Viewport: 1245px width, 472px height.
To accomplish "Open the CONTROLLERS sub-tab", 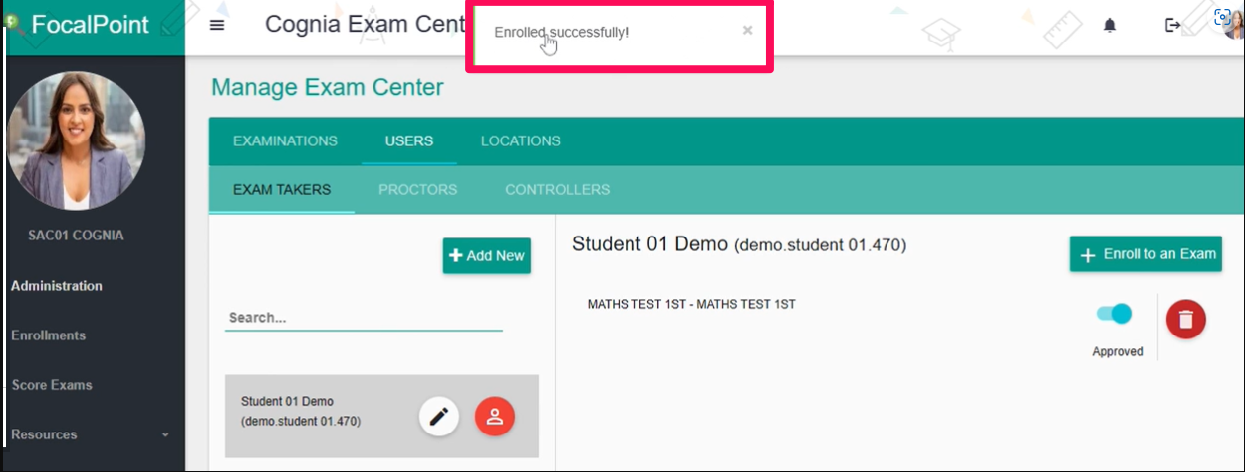I will 558,190.
